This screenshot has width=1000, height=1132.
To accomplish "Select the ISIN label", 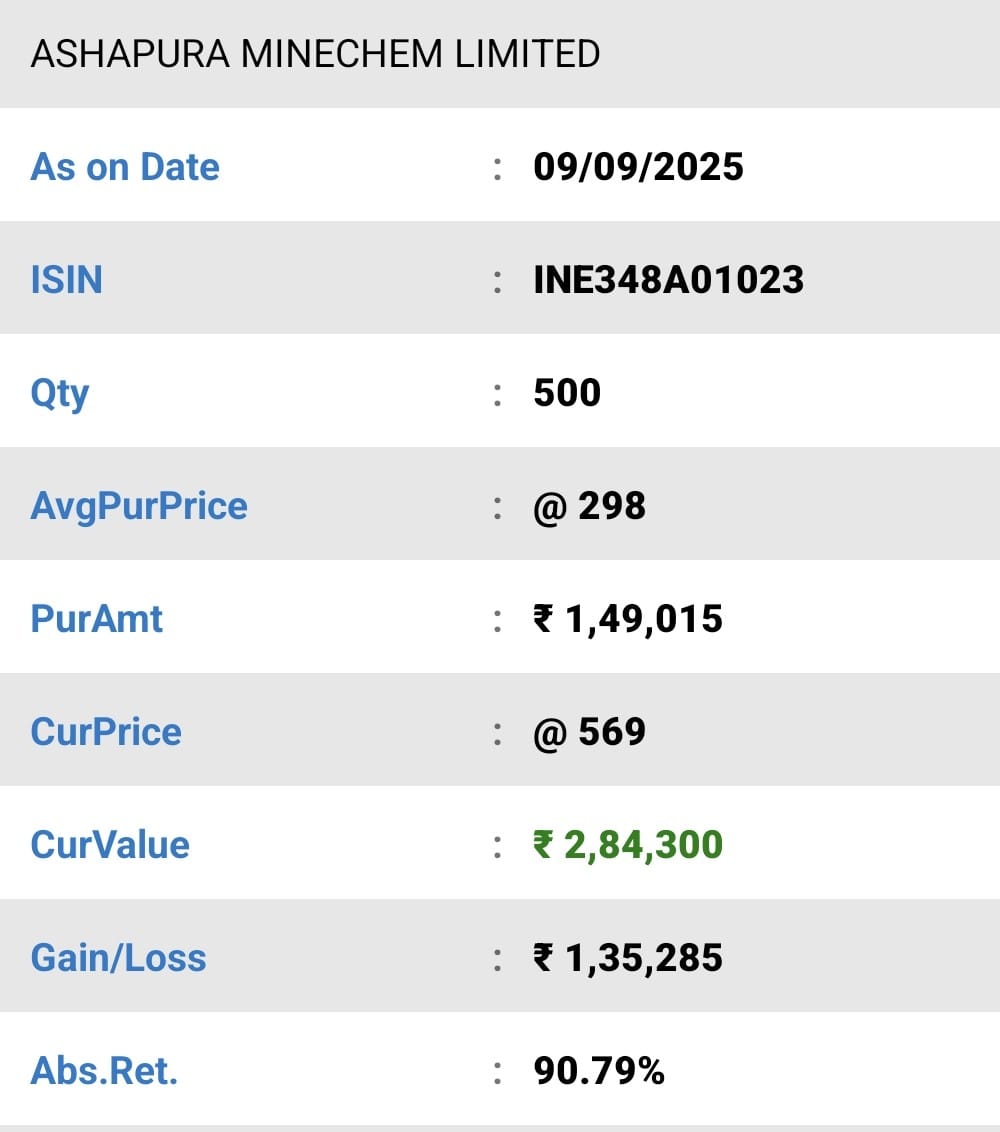I will [x=66, y=279].
